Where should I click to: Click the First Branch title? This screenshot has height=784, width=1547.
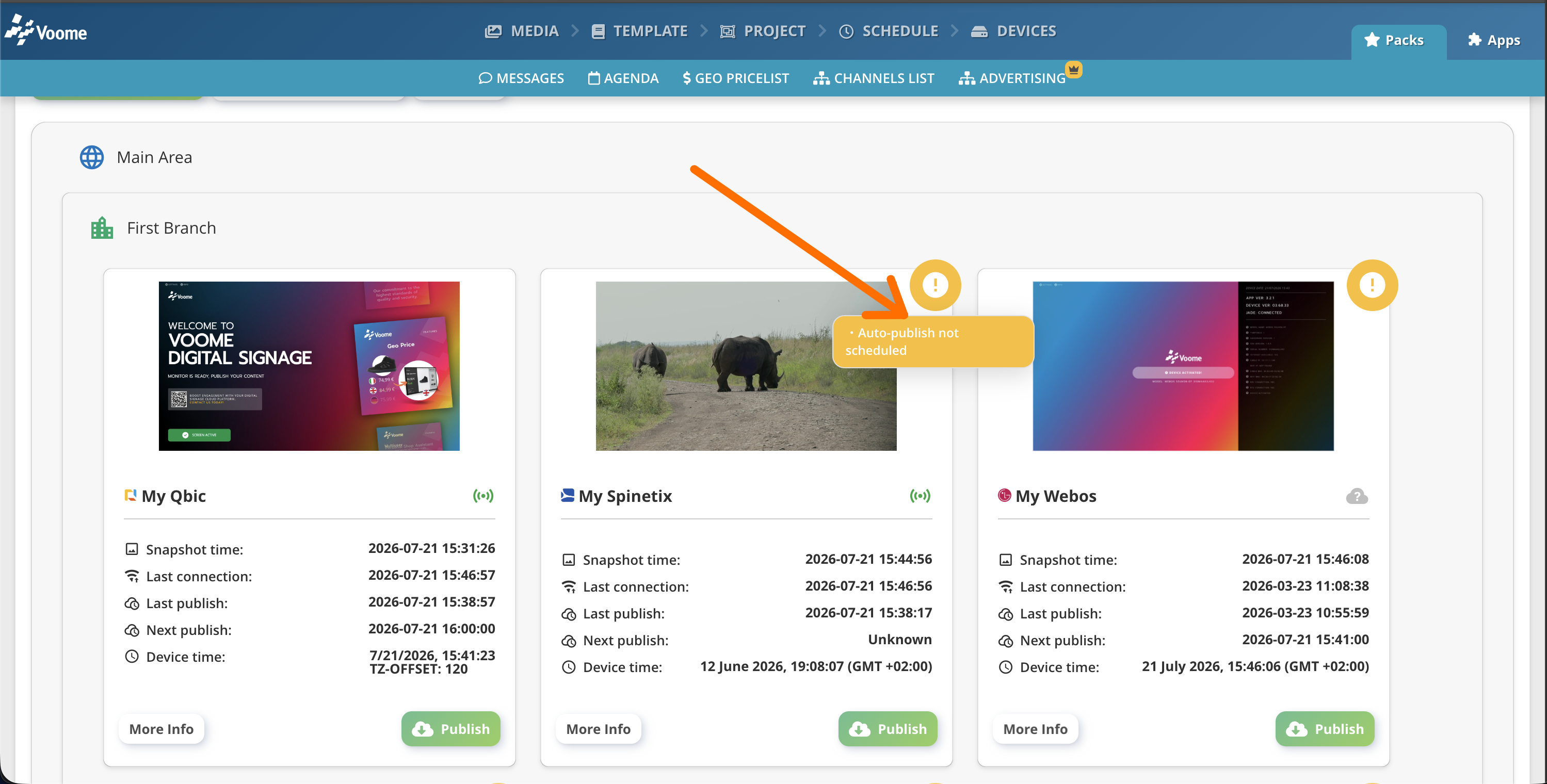click(x=171, y=228)
